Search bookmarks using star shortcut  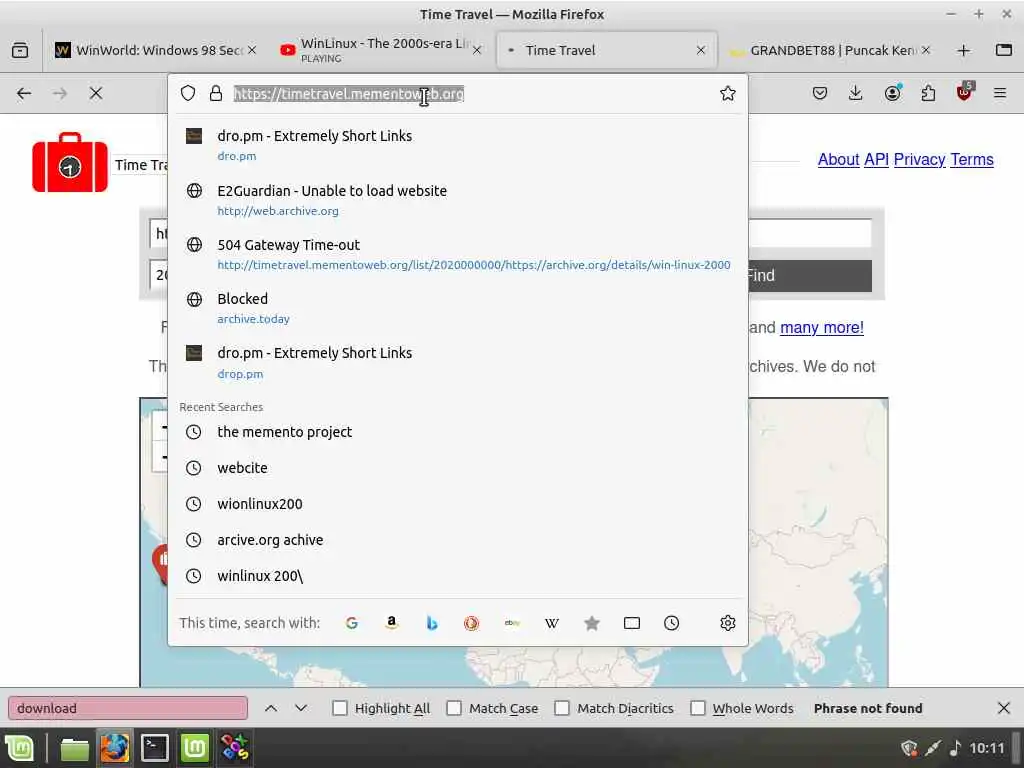coord(592,623)
